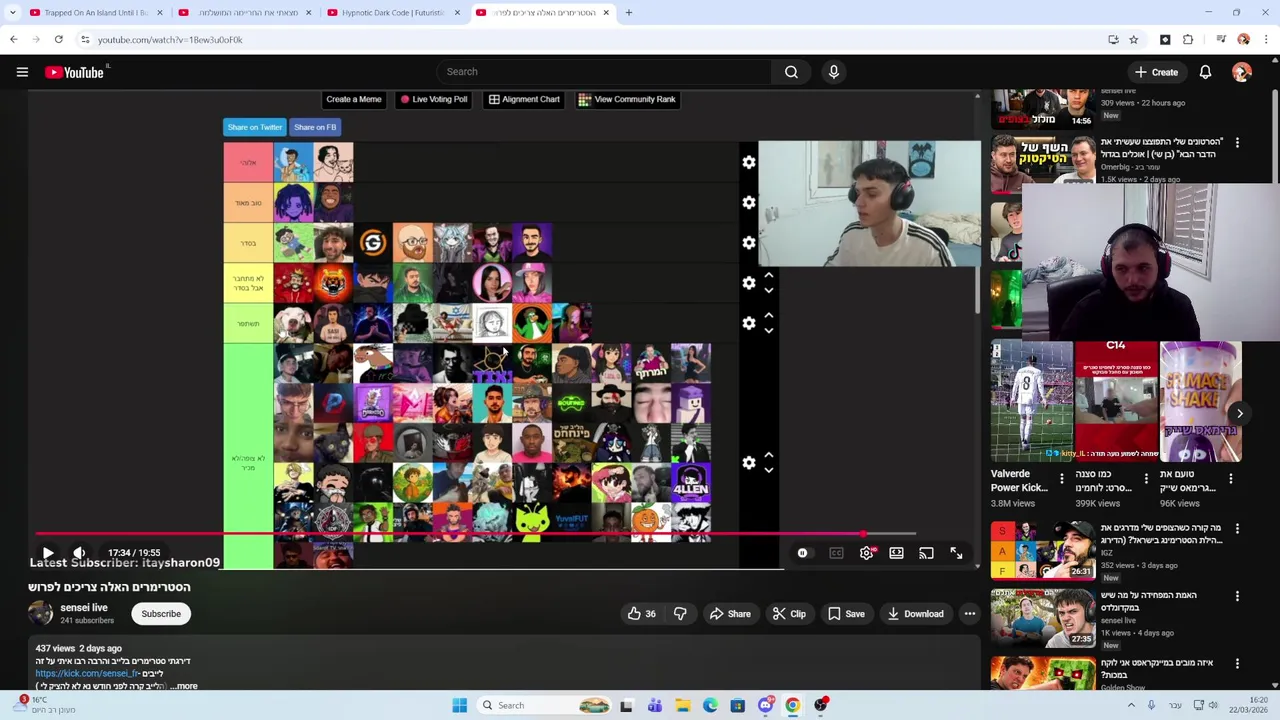1280x720 pixels.
Task: Go back with the browser's back arrow
Action: click(x=14, y=40)
